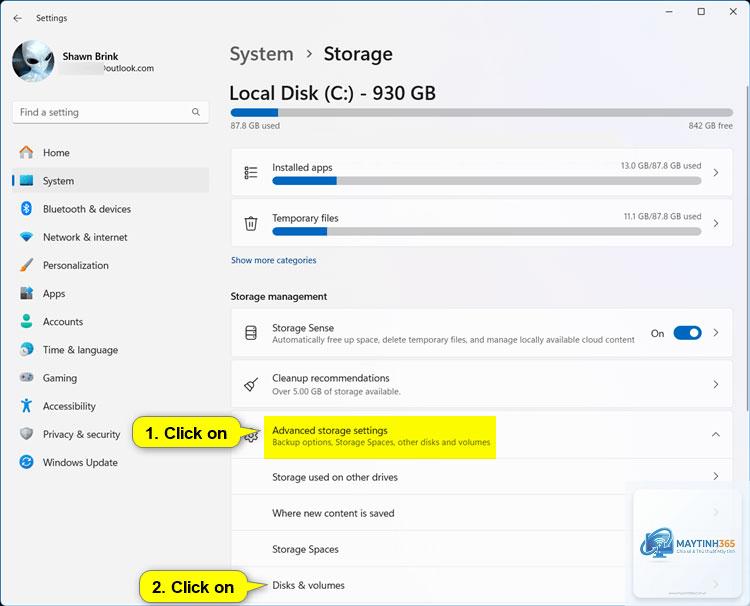Viewport: 750px width, 606px height.
Task: Focus the Find a setting search box
Action: pyautogui.click(x=110, y=112)
